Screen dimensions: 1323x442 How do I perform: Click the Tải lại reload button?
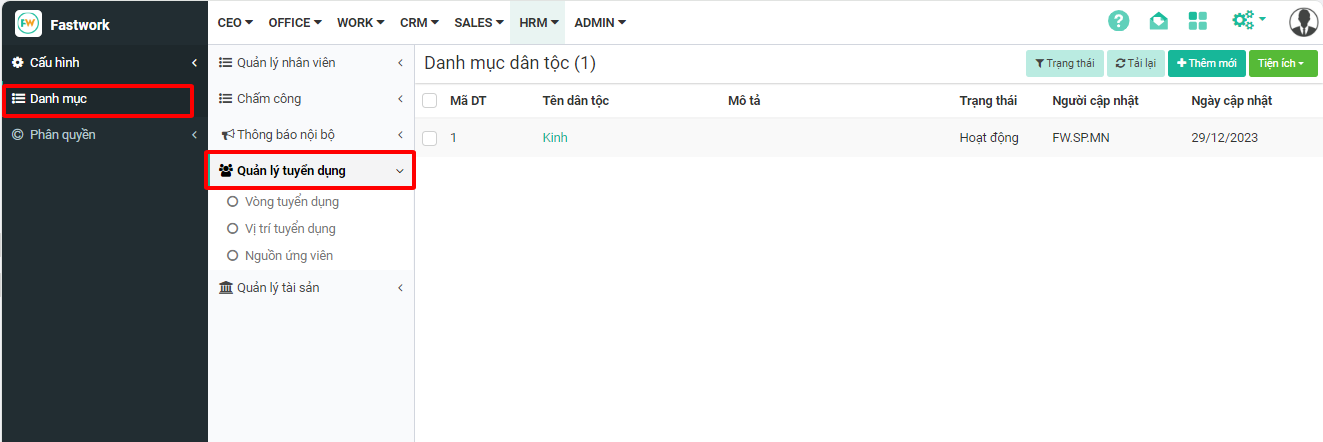(x=1135, y=64)
